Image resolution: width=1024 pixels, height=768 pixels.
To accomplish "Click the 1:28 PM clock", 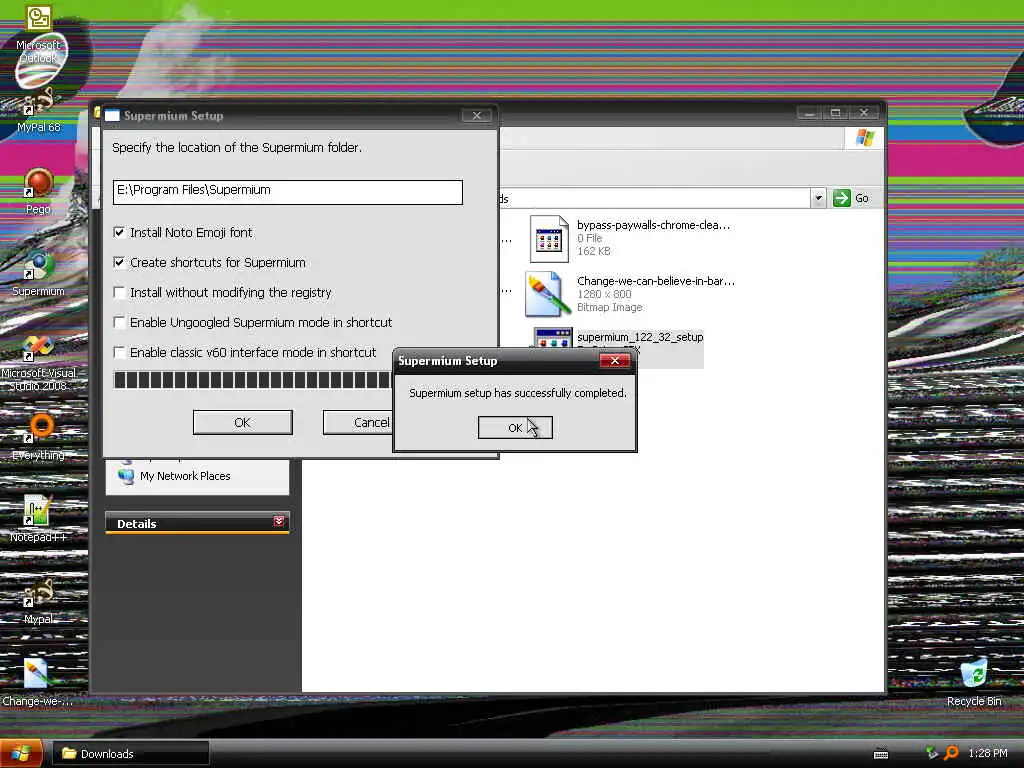I will coord(987,754).
